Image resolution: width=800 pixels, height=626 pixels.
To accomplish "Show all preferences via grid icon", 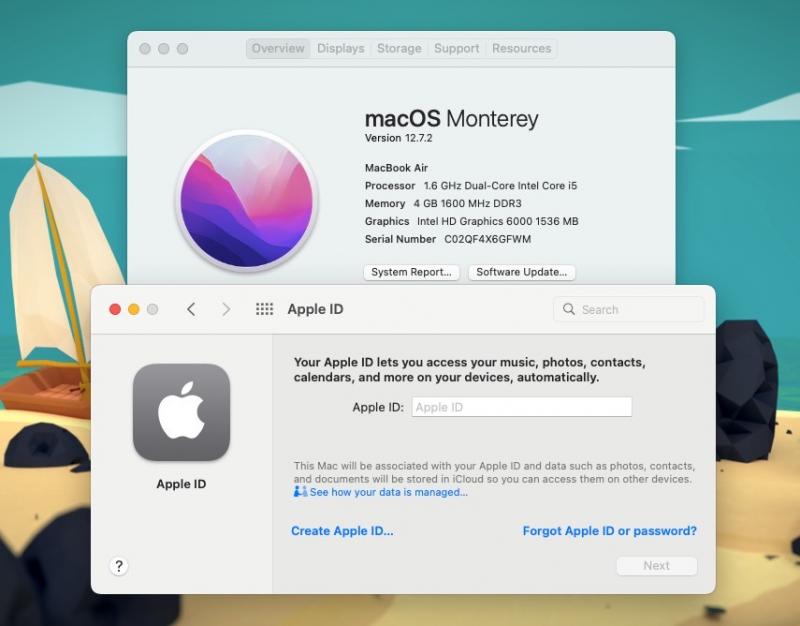I will pyautogui.click(x=264, y=309).
